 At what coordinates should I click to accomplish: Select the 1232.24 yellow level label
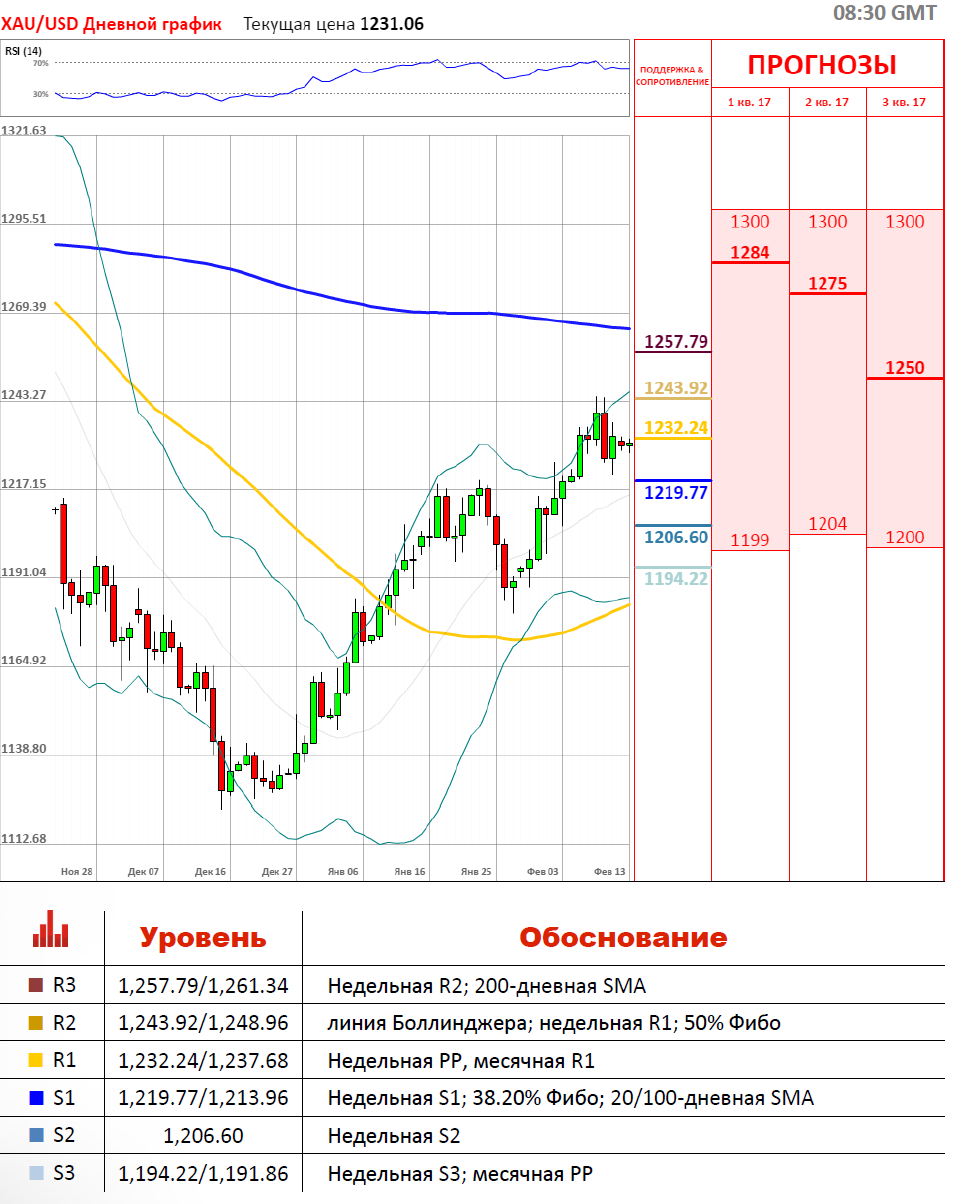click(675, 427)
